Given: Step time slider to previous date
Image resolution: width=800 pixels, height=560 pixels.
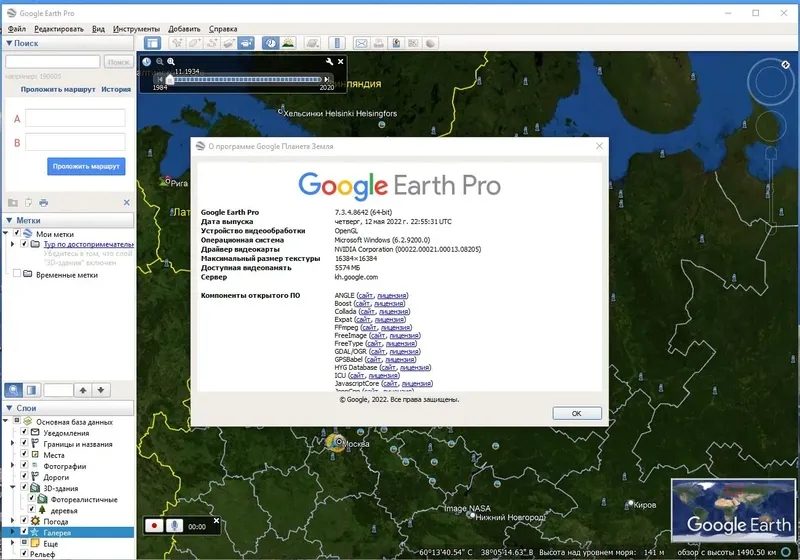Looking at the screenshot, I should (x=160, y=80).
